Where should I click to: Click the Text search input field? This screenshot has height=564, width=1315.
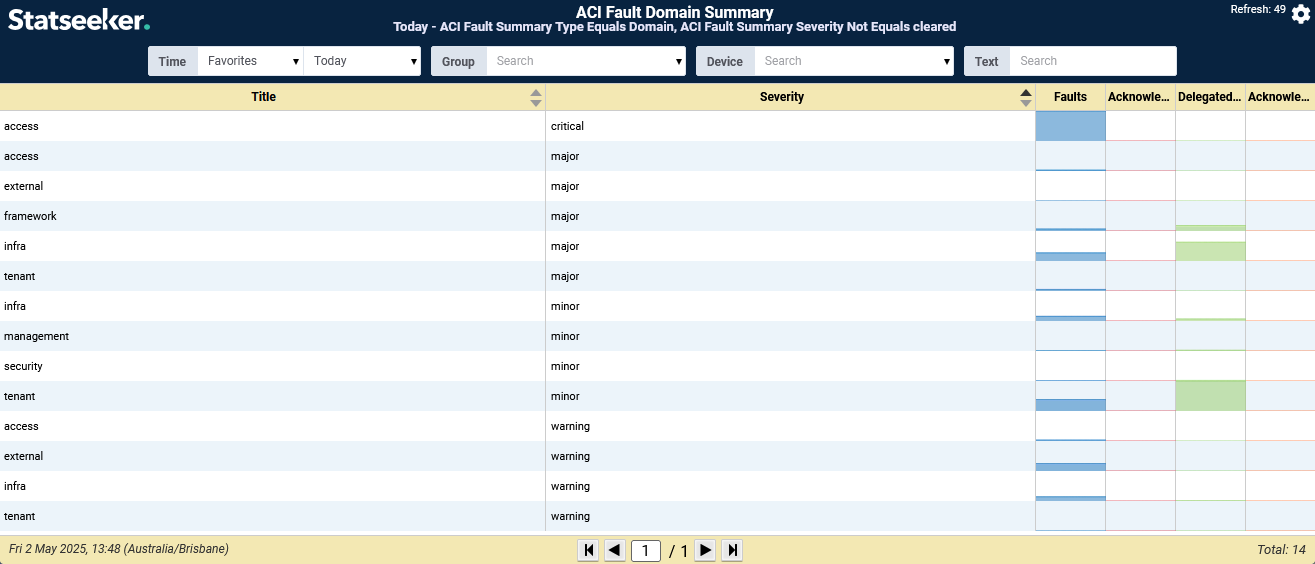coord(1093,61)
